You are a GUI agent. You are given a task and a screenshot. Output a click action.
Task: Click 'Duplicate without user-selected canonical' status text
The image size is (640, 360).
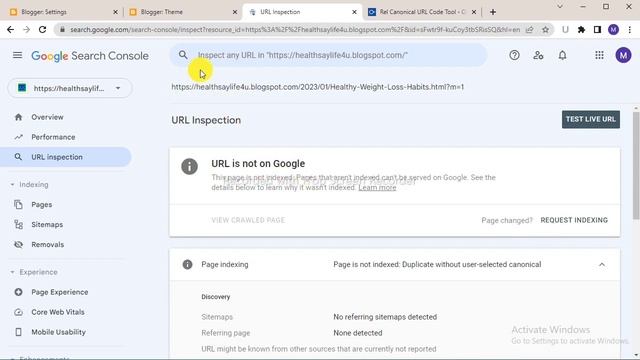pos(471,264)
